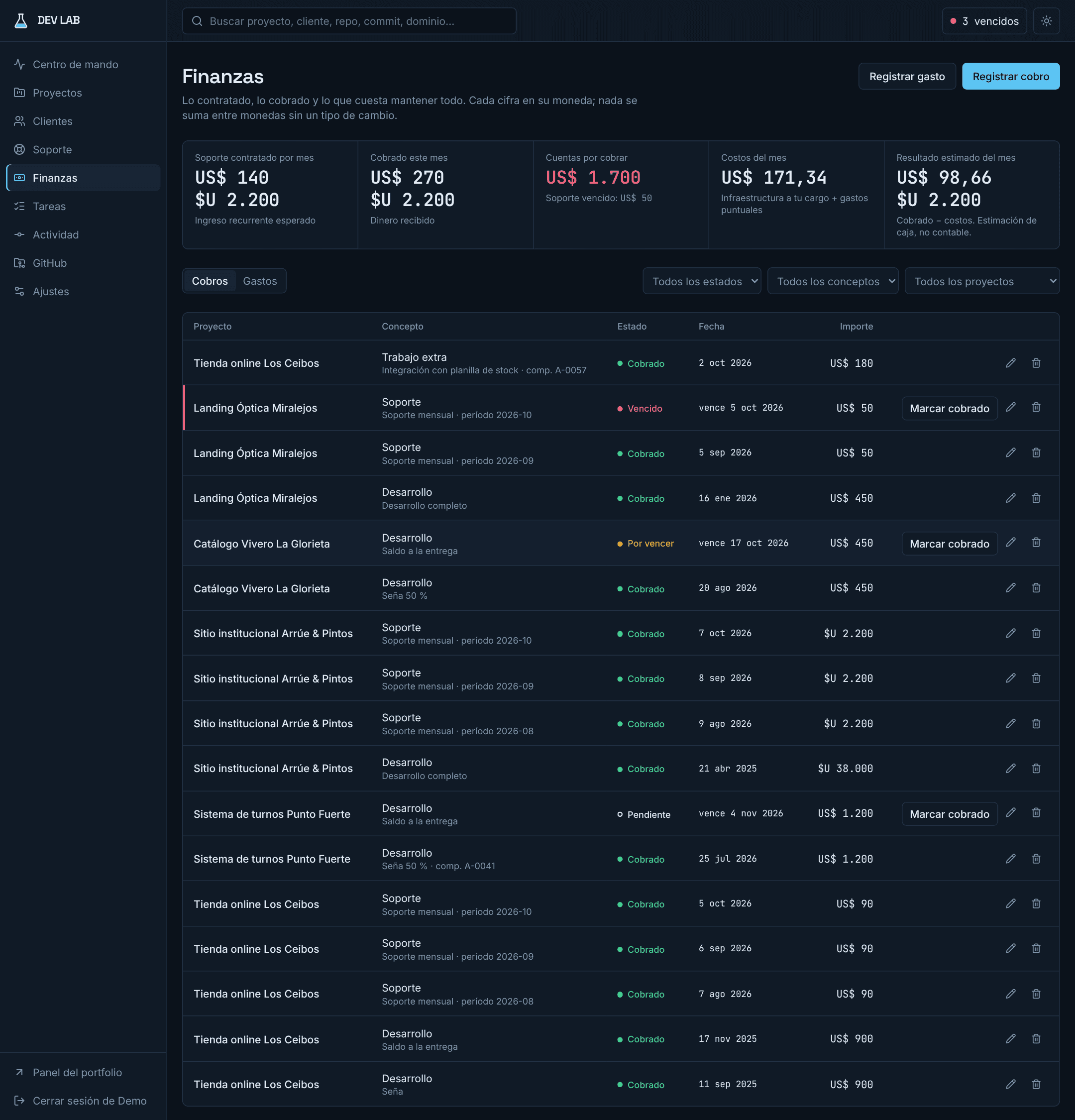1075x1120 pixels.
Task: Delete the 17 nov 2025 Los Ceibos charge
Action: point(1036,1039)
